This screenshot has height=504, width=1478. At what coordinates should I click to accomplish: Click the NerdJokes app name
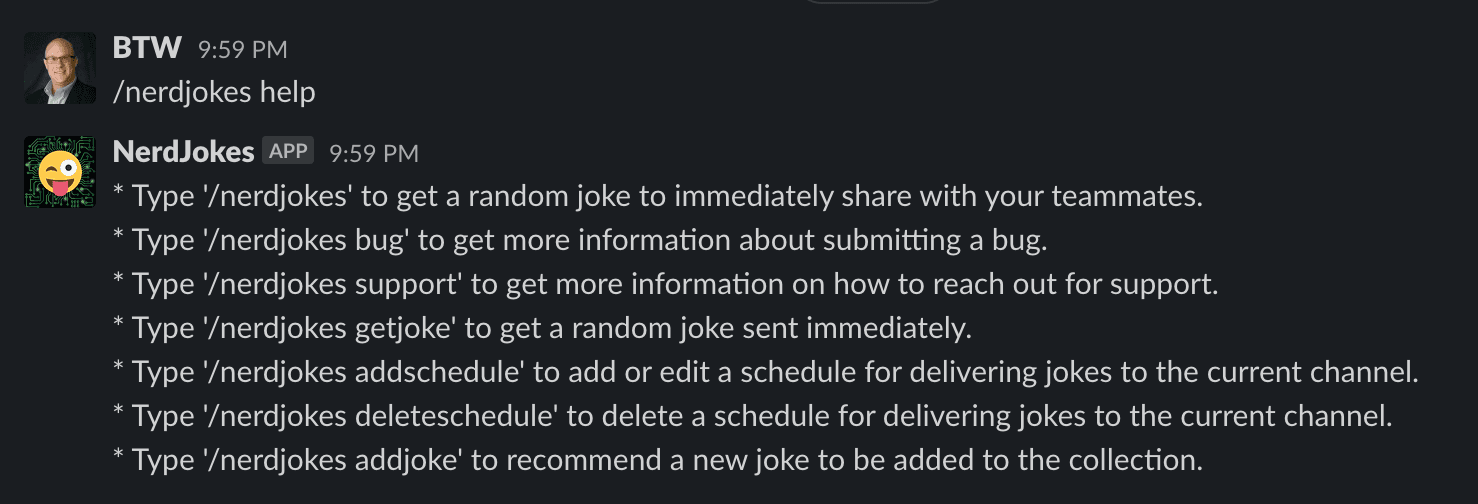point(184,152)
